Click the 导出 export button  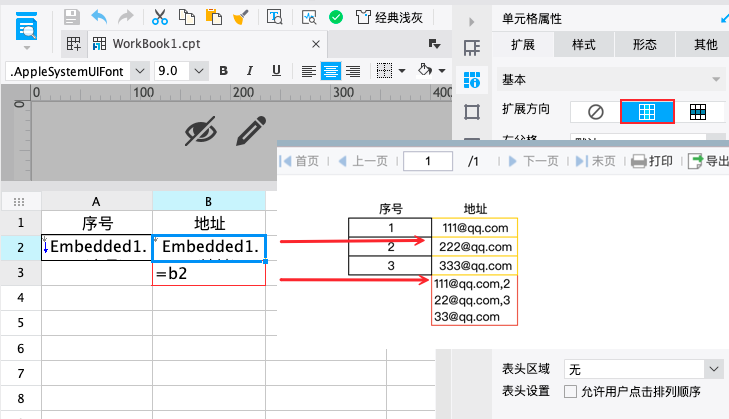pos(708,161)
